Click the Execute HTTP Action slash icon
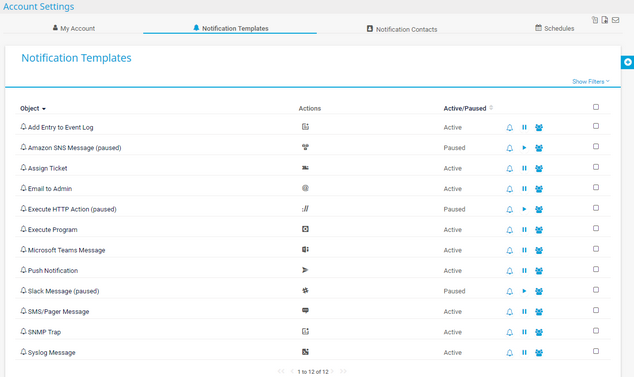The image size is (634, 377). point(305,209)
